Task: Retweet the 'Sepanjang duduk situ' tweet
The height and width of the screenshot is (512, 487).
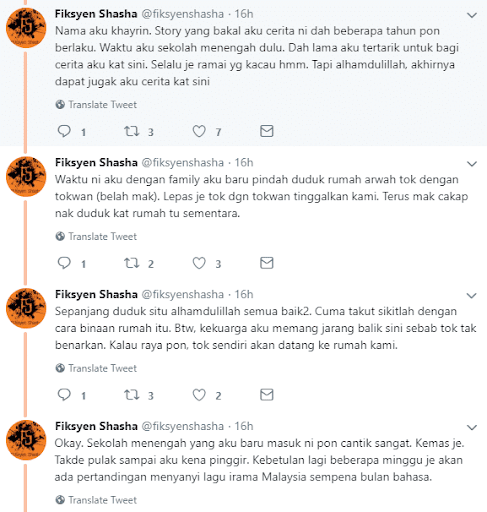Action: pos(132,395)
